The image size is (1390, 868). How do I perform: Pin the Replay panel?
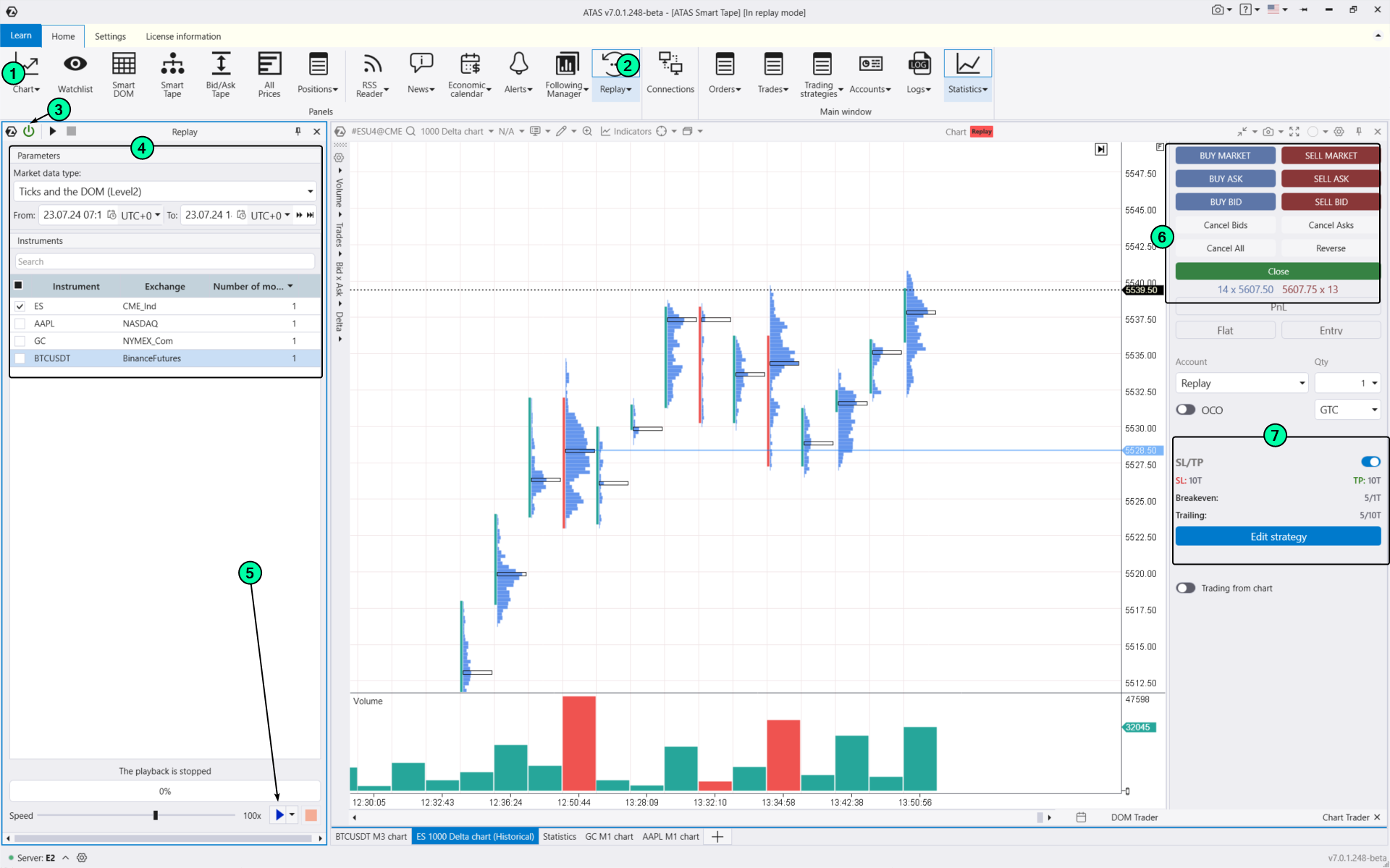298,131
